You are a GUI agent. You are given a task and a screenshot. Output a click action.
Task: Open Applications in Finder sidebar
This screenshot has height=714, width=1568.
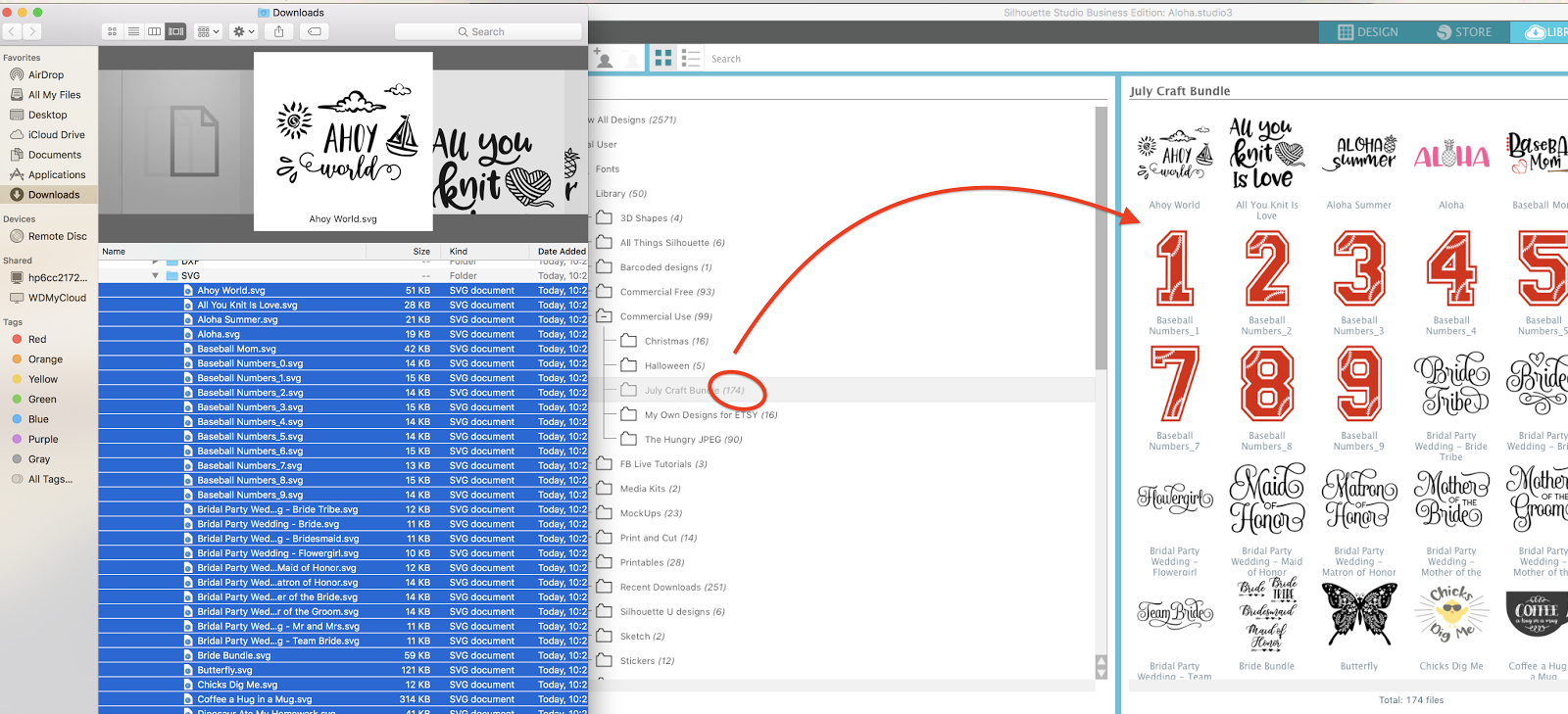(57, 175)
